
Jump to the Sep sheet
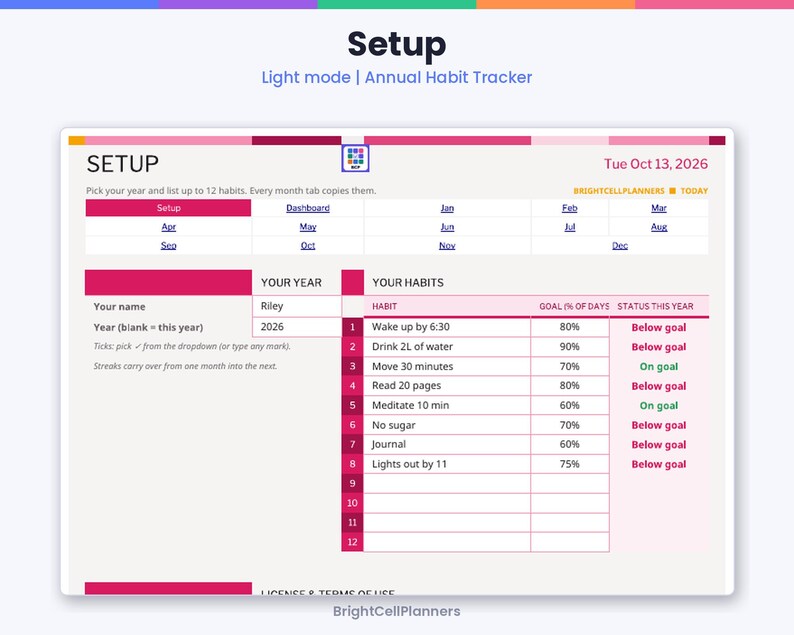click(169, 246)
